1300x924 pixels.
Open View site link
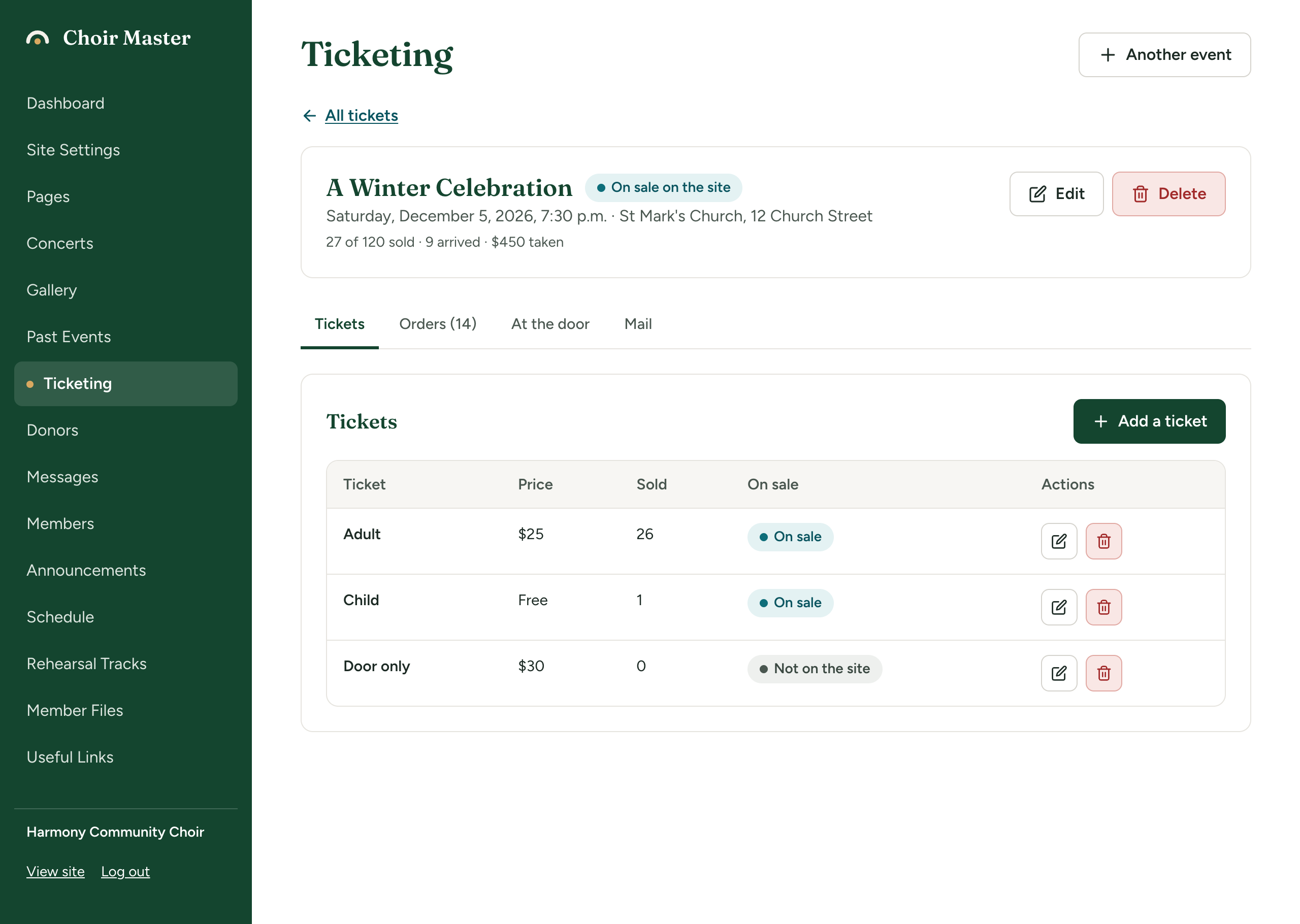(55, 872)
